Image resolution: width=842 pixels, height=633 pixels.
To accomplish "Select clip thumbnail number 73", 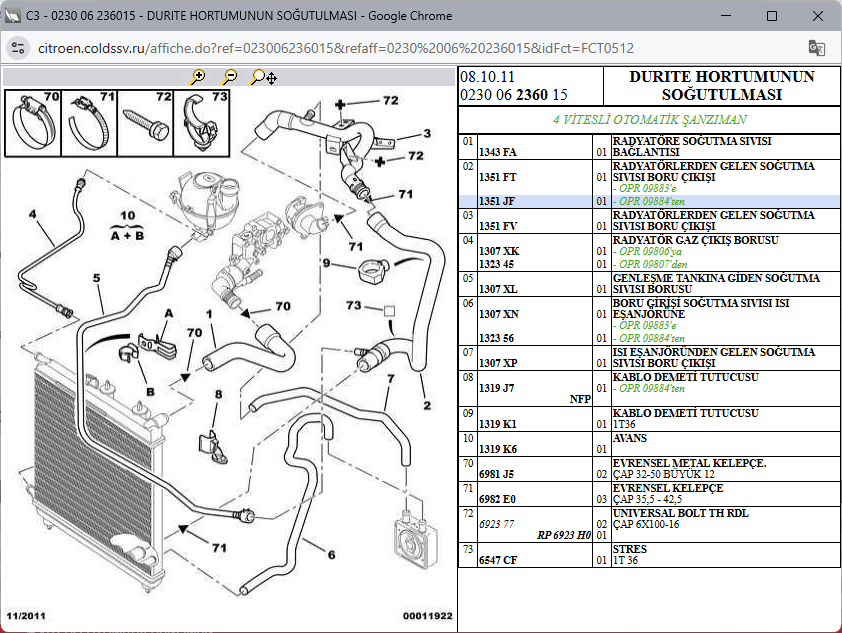I will tap(202, 123).
